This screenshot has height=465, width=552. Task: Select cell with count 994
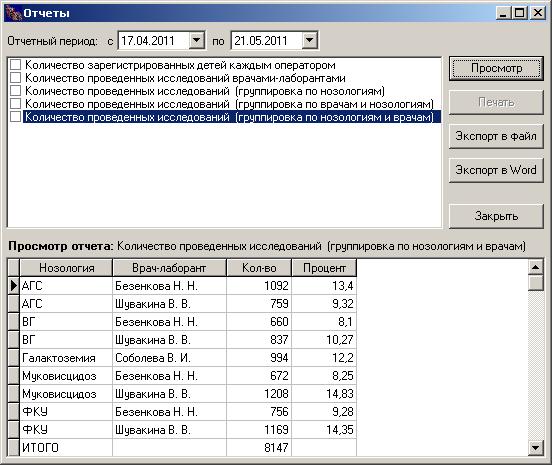[259, 358]
